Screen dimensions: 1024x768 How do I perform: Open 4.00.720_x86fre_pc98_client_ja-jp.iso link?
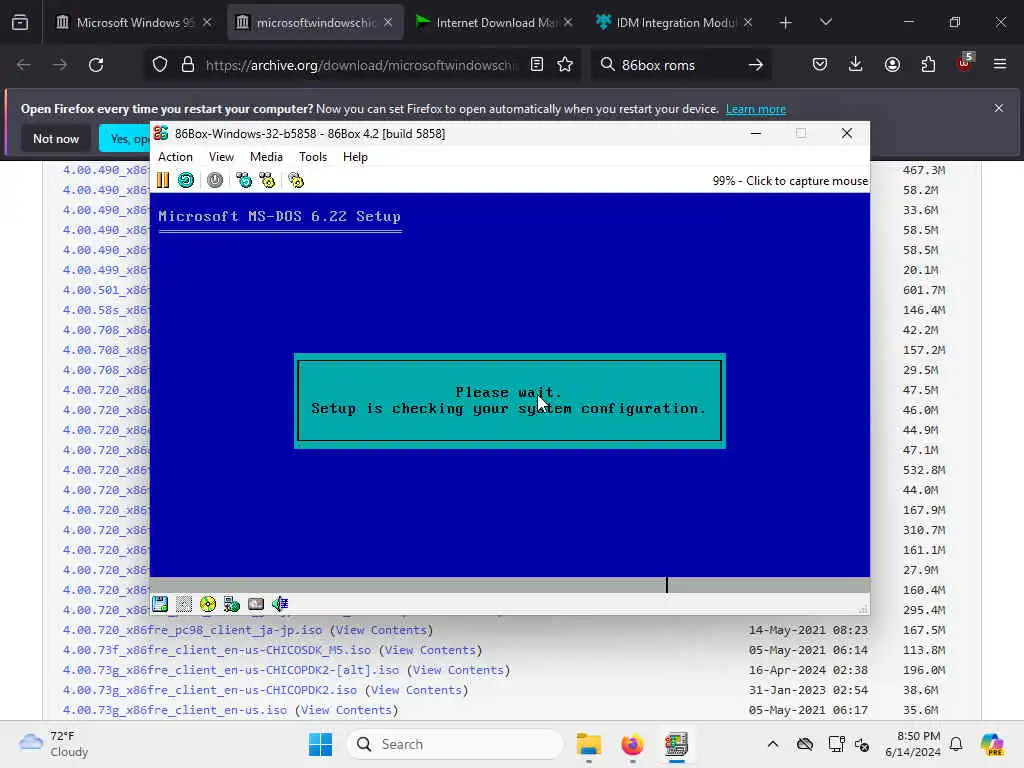pos(193,630)
